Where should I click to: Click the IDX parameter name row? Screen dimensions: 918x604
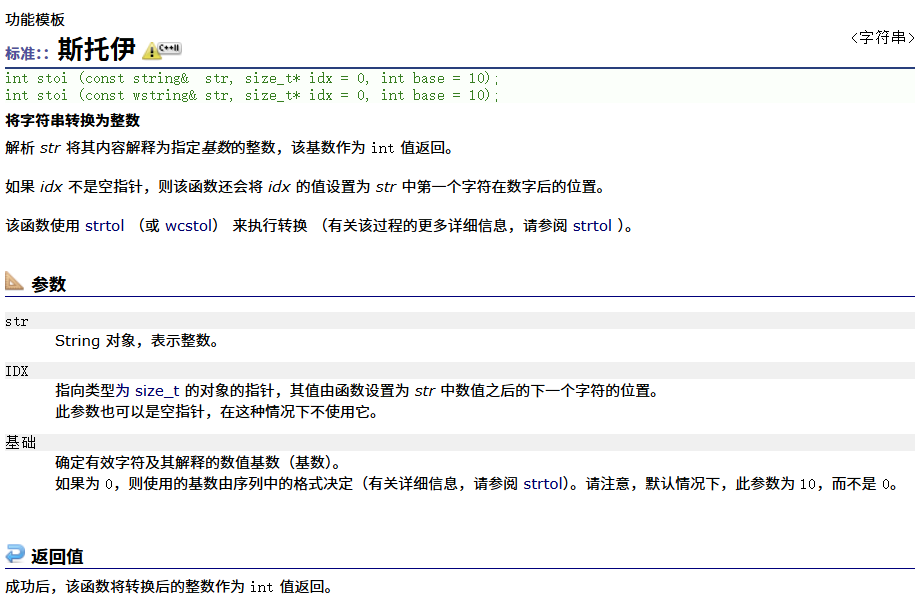460,370
